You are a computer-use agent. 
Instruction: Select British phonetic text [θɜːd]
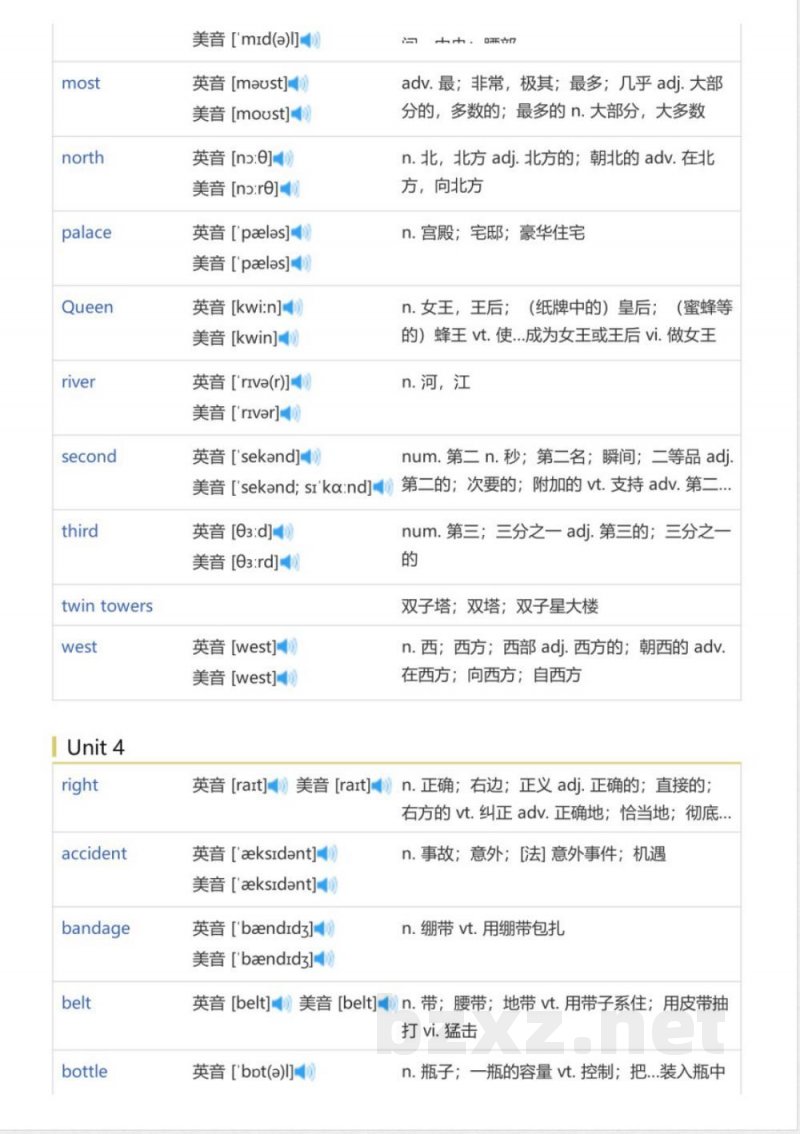(252, 532)
